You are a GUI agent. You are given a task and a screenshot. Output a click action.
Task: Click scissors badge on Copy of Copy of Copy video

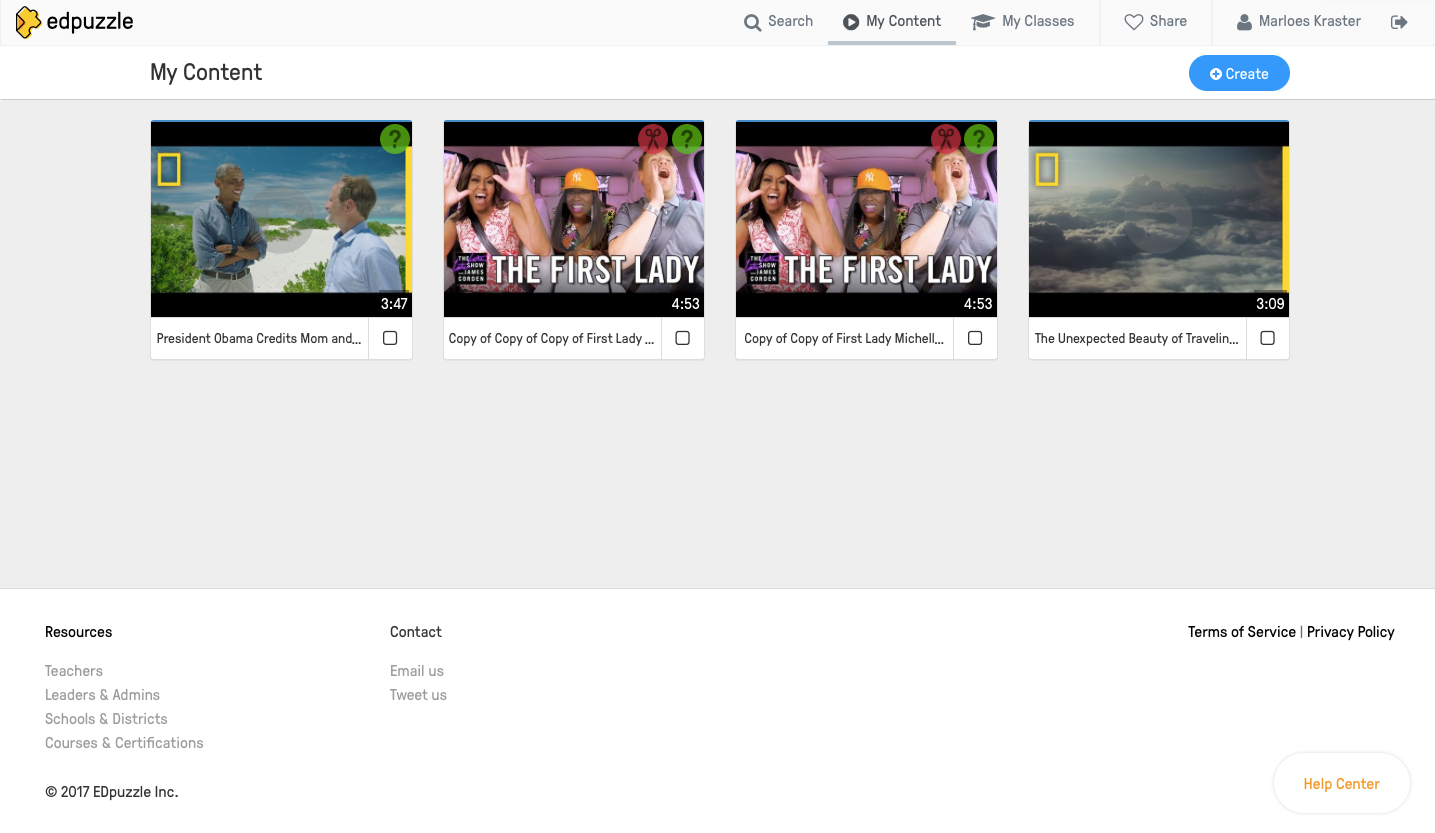coord(653,138)
